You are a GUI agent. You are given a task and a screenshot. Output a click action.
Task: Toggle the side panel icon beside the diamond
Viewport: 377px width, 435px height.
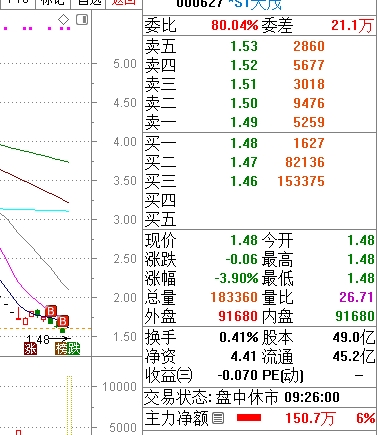(x=82, y=19)
